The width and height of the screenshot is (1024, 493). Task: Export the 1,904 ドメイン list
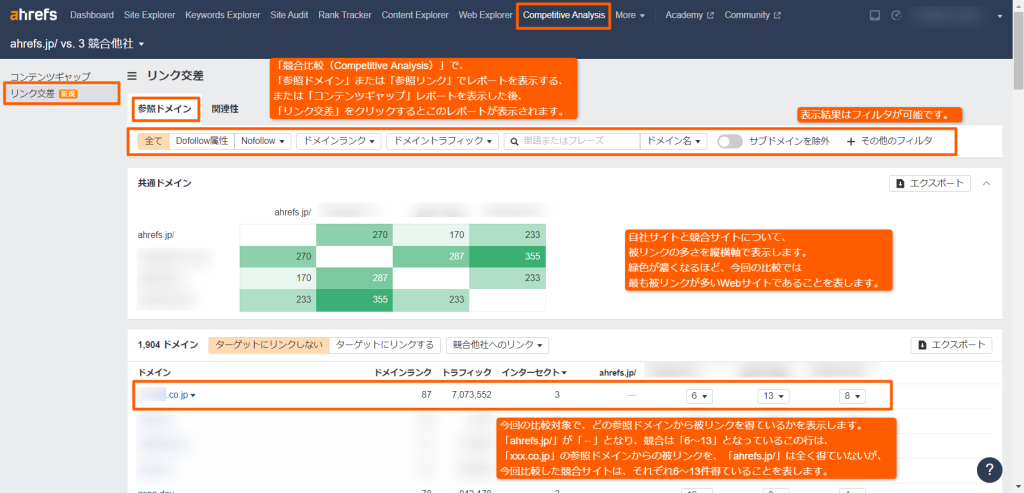point(952,345)
